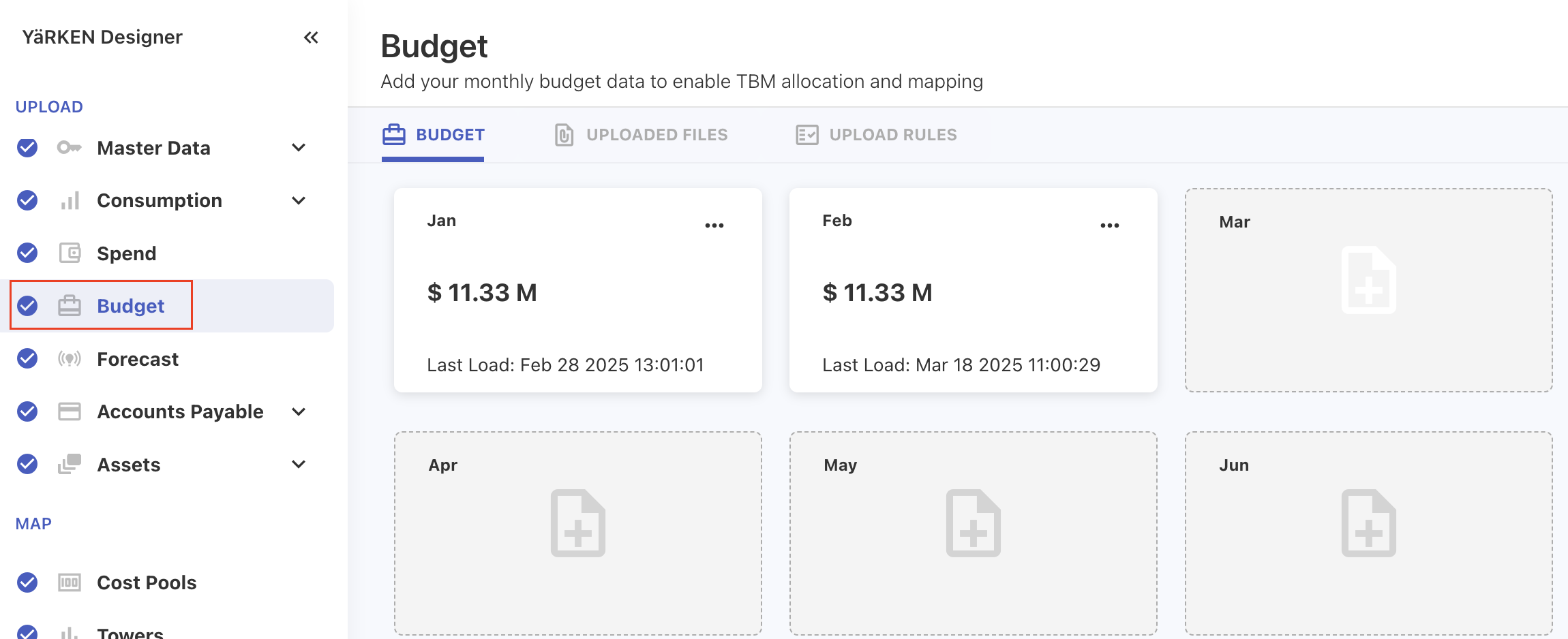Click the Spend wallet icon

tap(70, 253)
